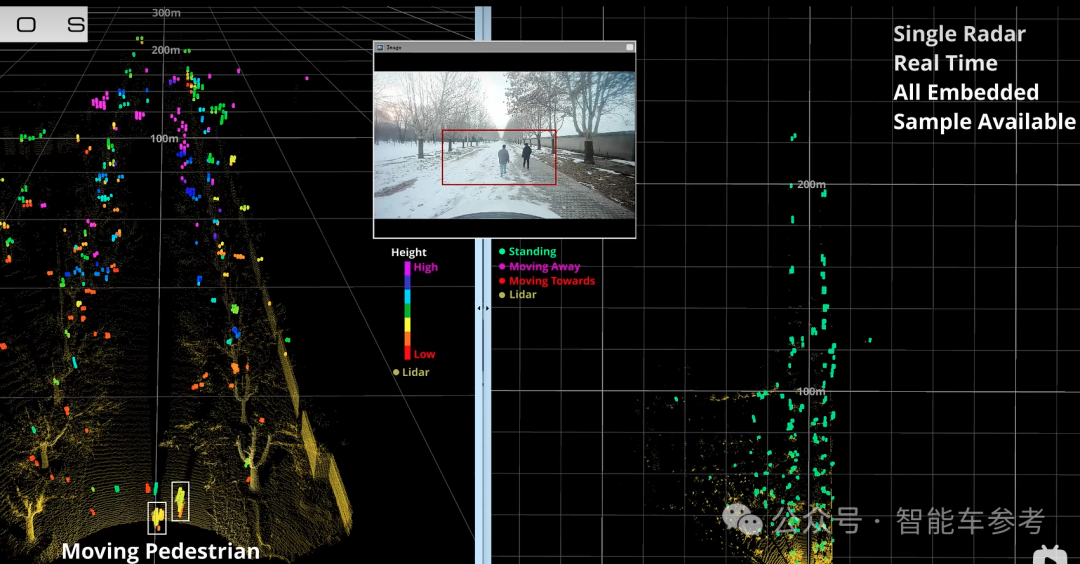Click the Lidar dot under the Height legend
The height and width of the screenshot is (564, 1080).
point(396,372)
